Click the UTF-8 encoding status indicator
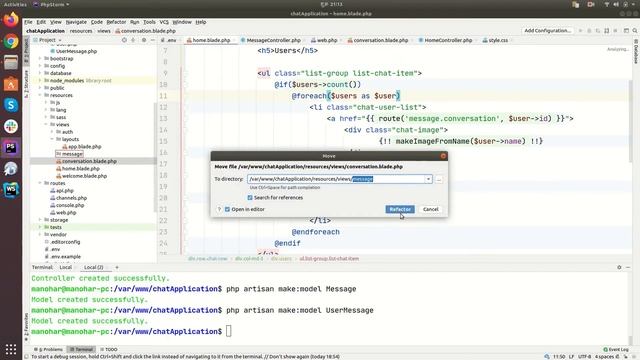Screen dimensions: 640x360 click(x=584, y=357)
